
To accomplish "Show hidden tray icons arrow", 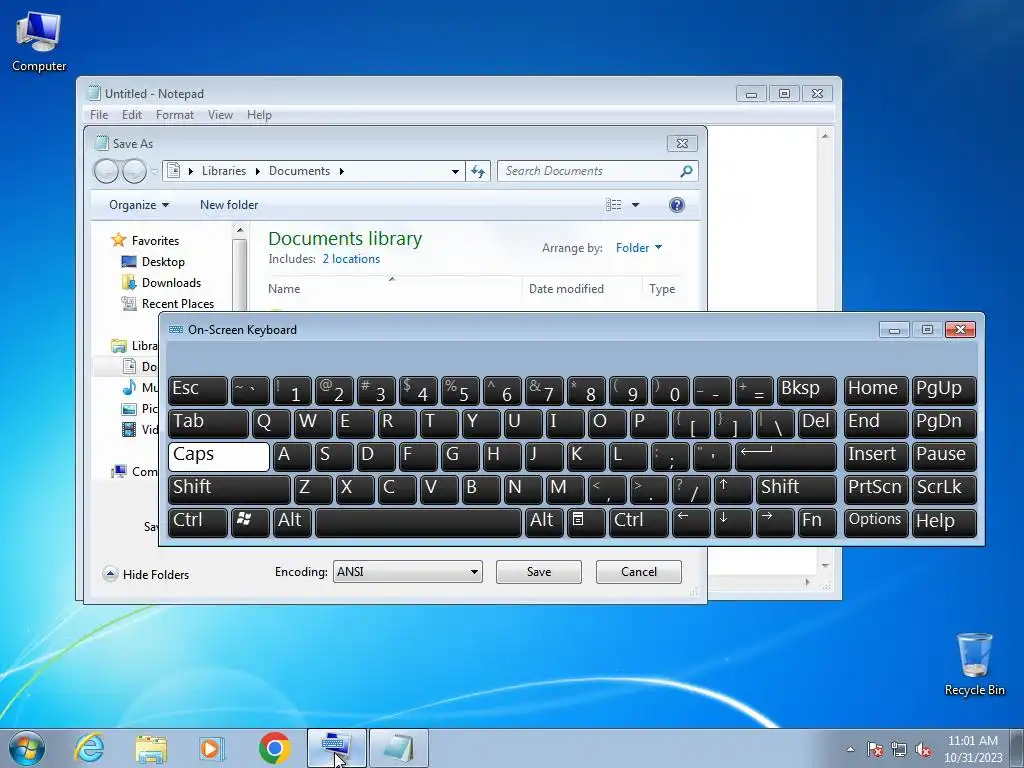I will pyautogui.click(x=850, y=750).
